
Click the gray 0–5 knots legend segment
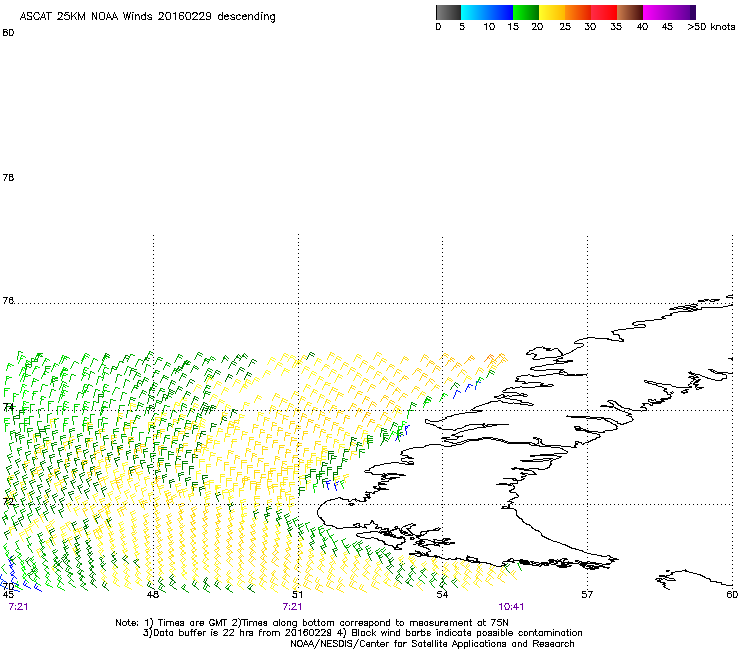[x=448, y=12]
